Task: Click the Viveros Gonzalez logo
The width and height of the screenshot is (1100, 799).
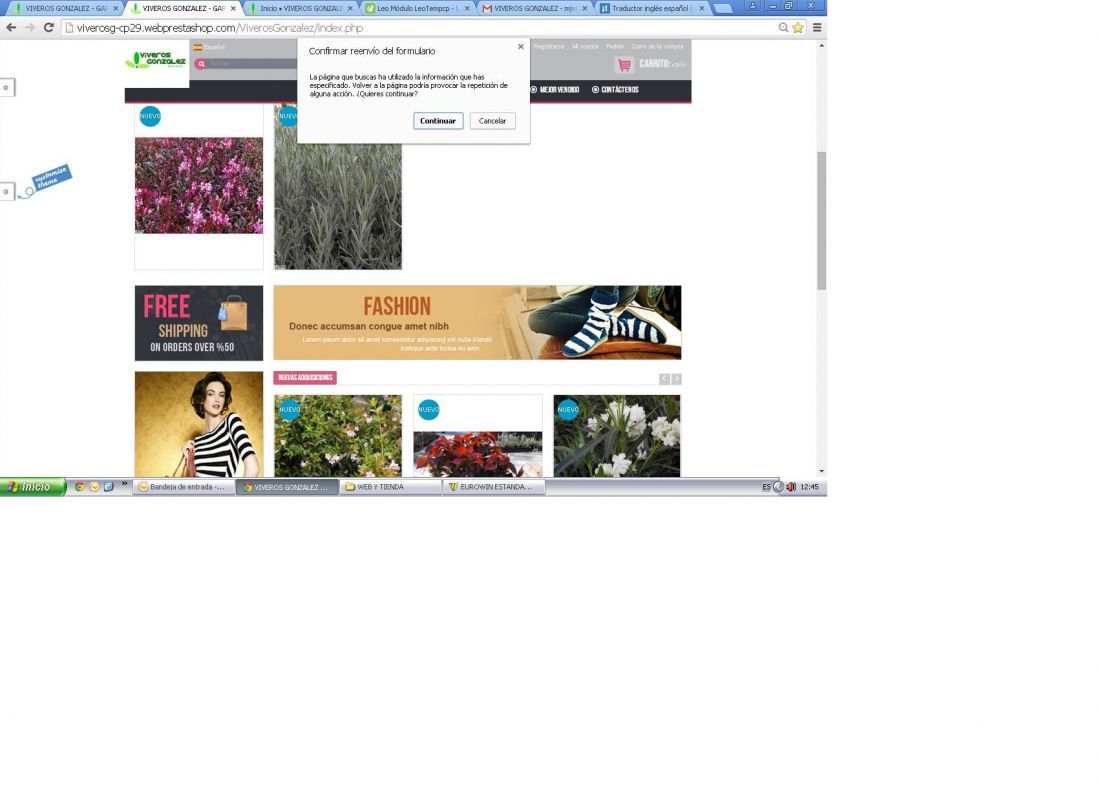Action: click(156, 60)
